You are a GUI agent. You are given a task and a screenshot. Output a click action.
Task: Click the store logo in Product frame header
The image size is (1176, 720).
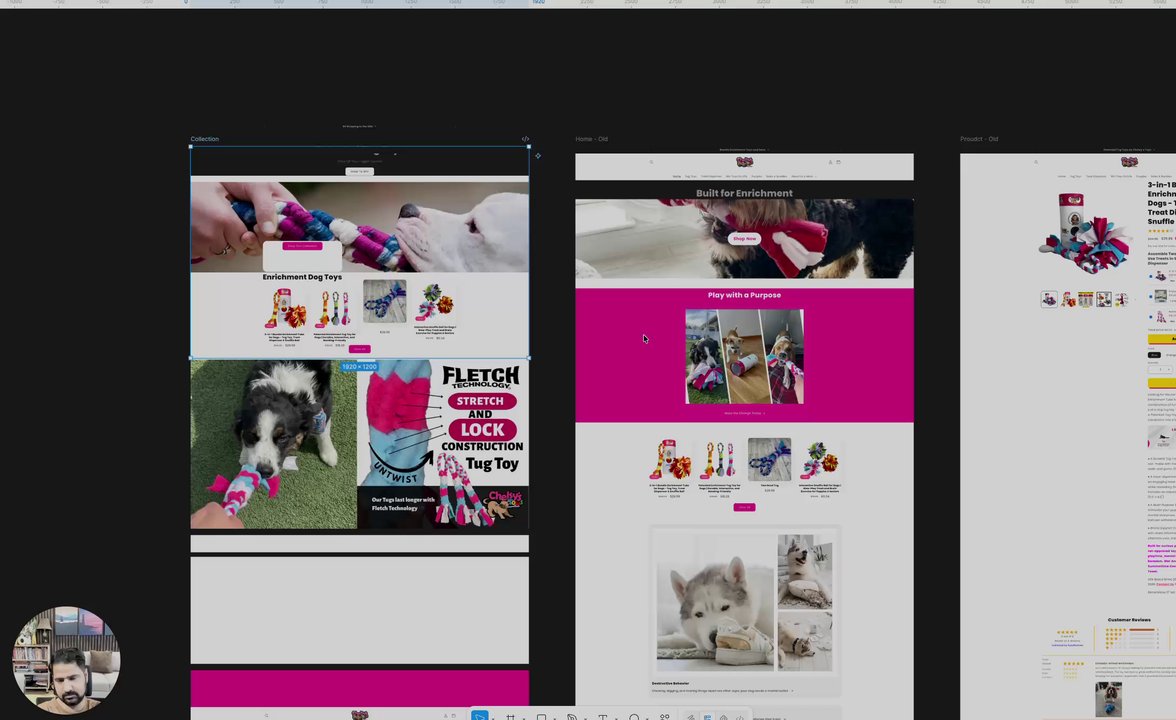(1130, 162)
